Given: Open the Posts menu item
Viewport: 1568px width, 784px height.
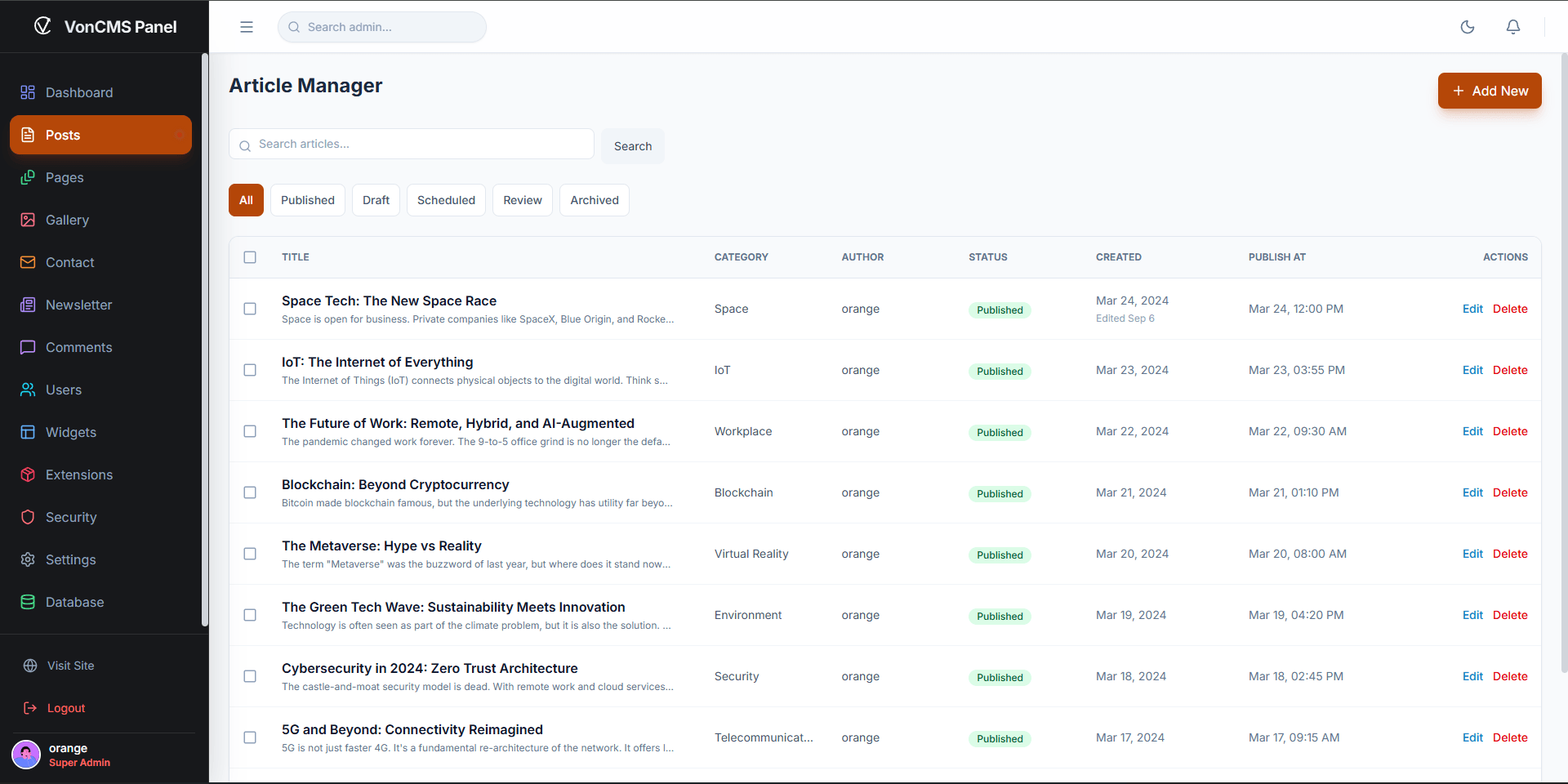Looking at the screenshot, I should click(x=100, y=135).
